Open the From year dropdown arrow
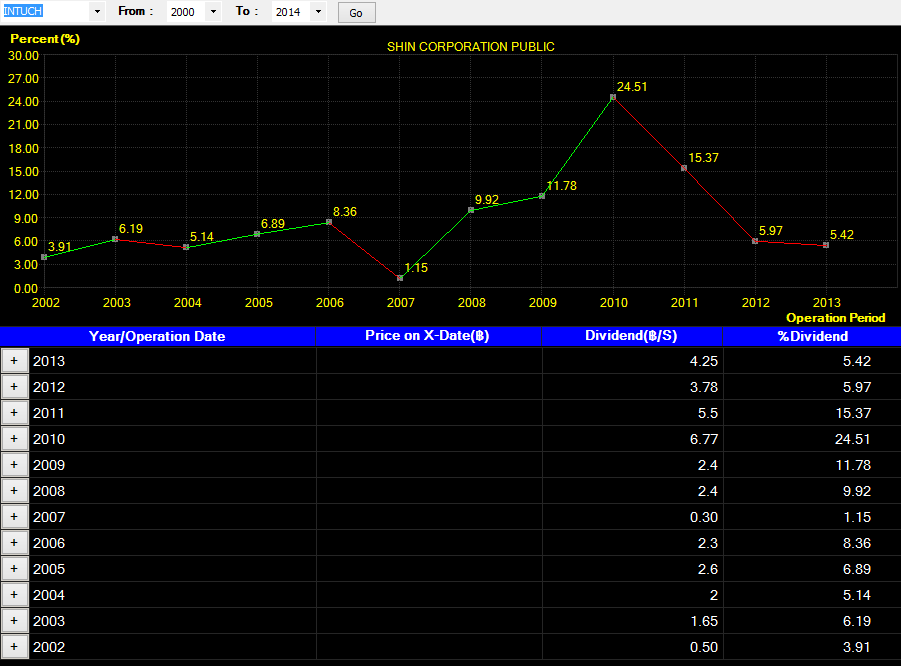The width and height of the screenshot is (901, 666). (213, 11)
